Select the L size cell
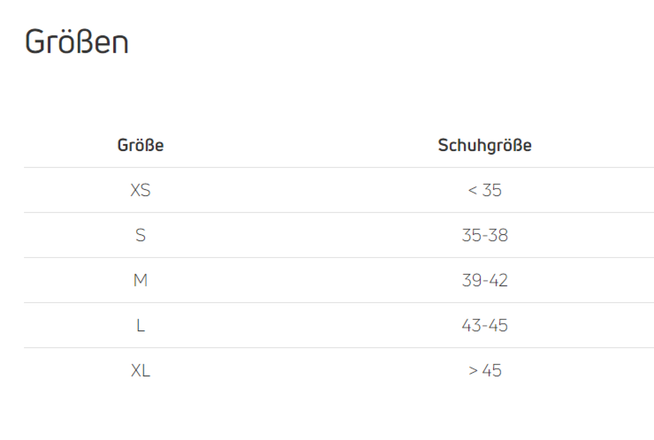This screenshot has width=654, height=440. [x=140, y=325]
